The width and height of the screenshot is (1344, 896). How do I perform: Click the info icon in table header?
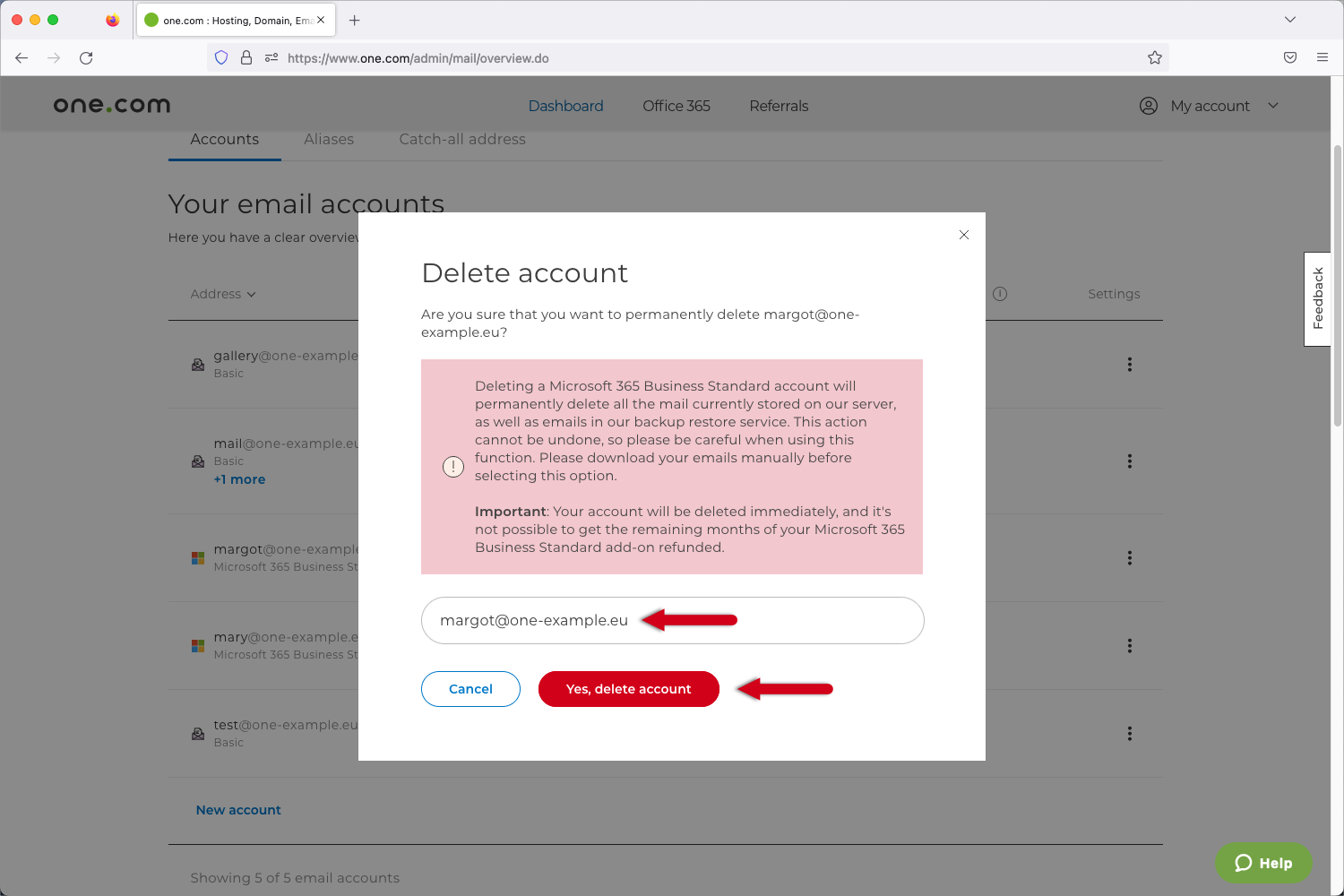(x=1000, y=294)
